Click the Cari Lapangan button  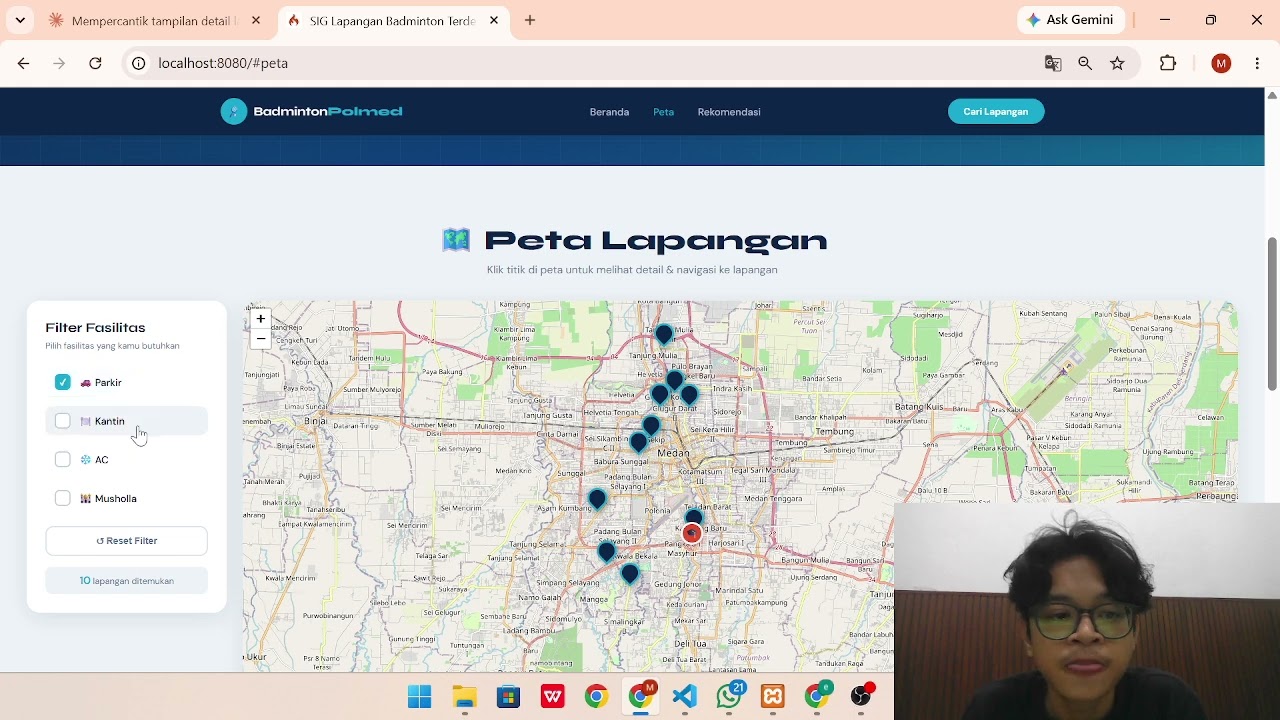[996, 112]
